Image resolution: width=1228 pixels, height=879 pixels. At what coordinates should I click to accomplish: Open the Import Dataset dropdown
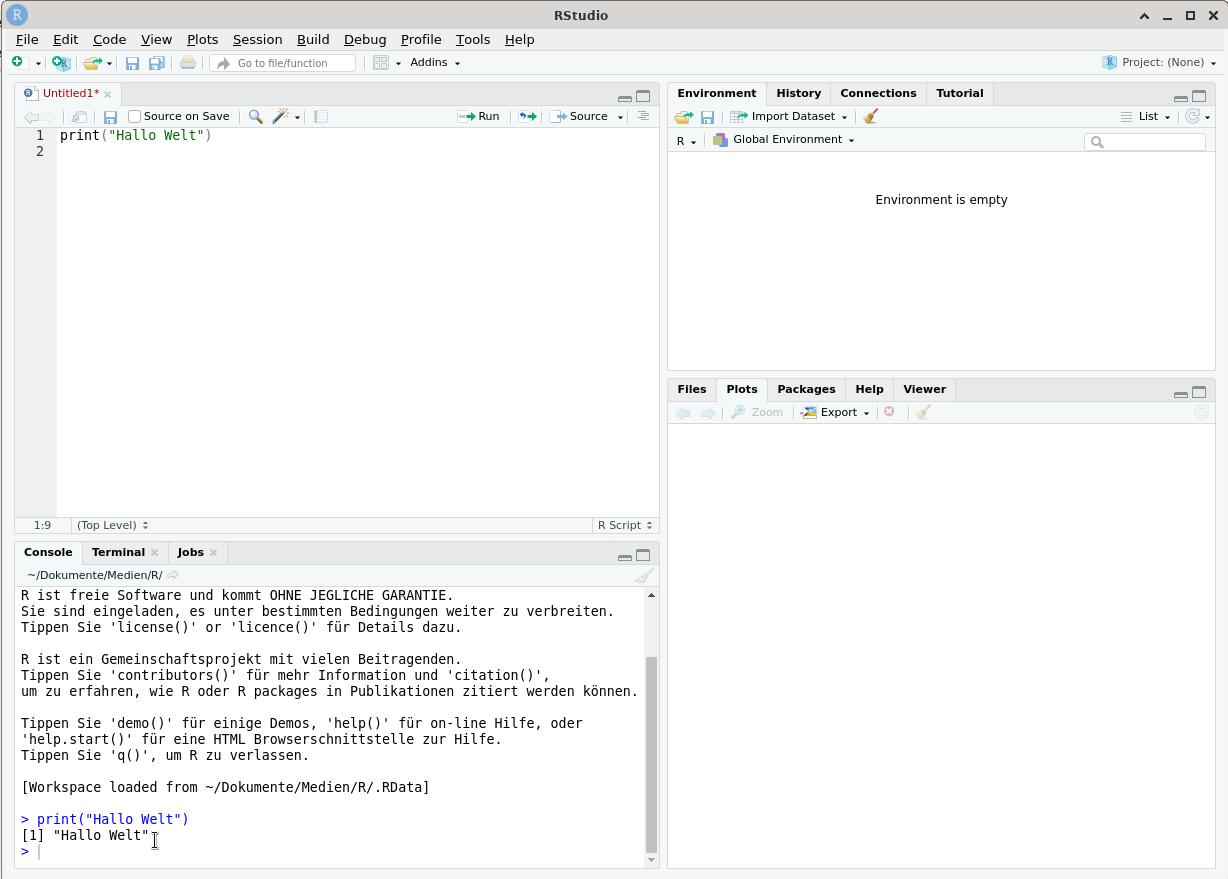tap(789, 117)
